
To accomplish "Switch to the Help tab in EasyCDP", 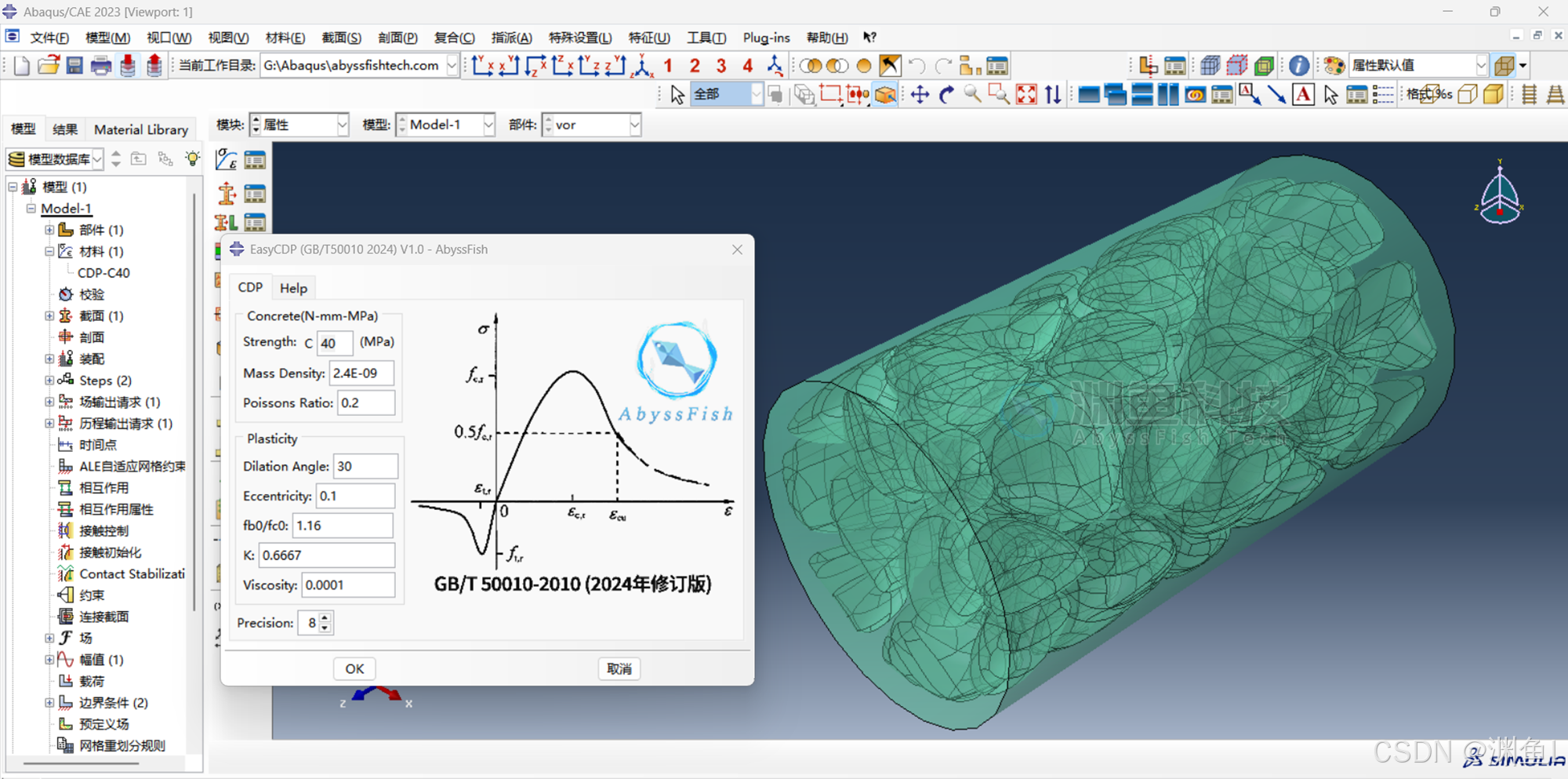I will tap(294, 288).
